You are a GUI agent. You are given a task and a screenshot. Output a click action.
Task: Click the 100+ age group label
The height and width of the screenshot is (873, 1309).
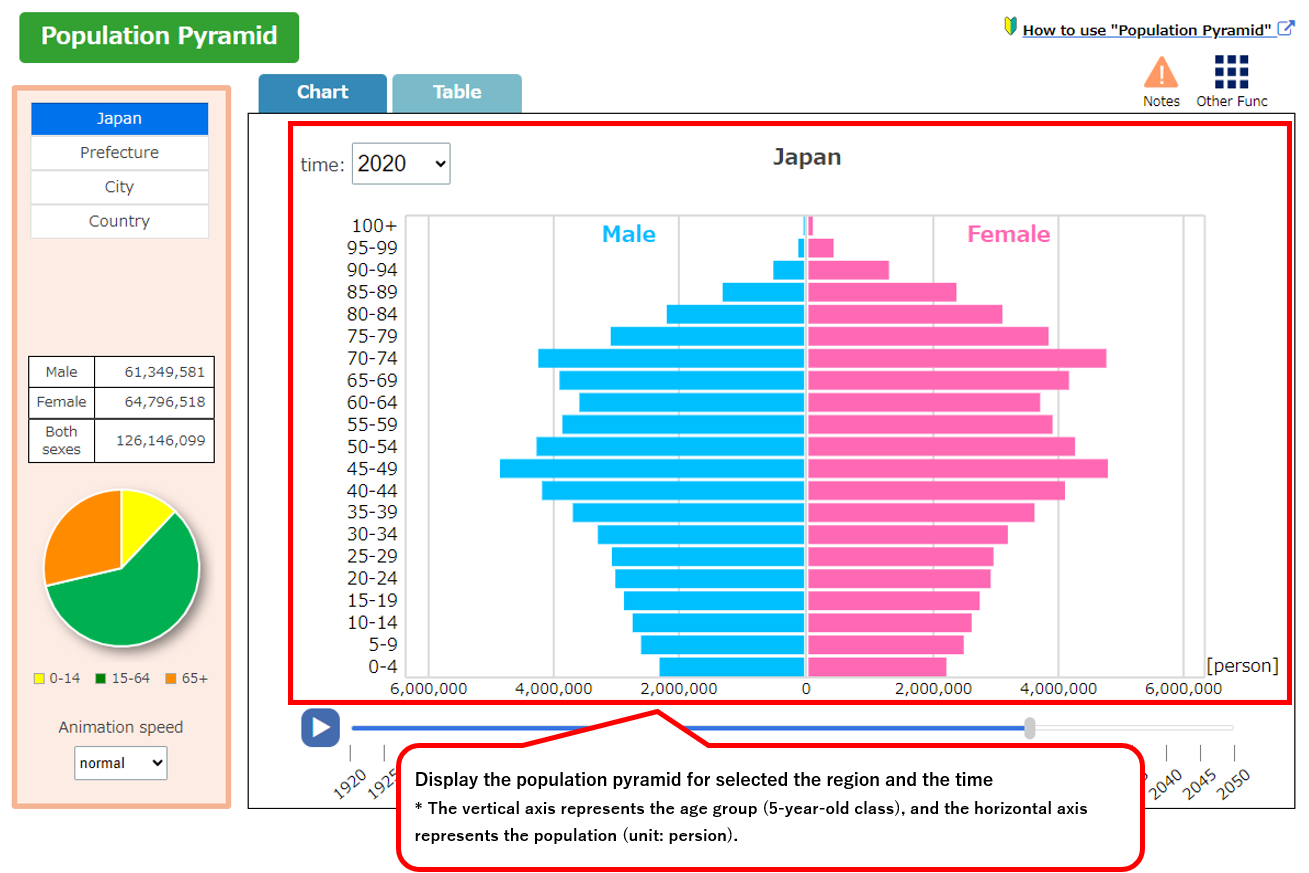tap(374, 226)
